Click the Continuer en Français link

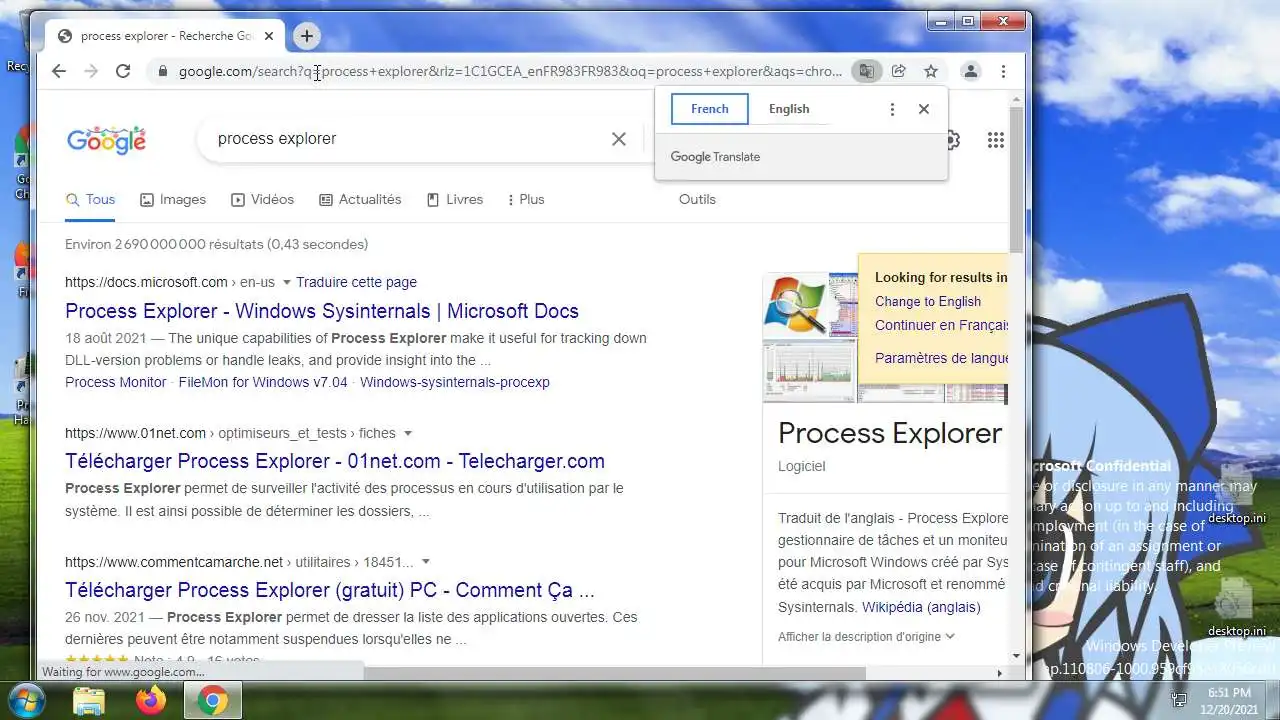pos(941,325)
